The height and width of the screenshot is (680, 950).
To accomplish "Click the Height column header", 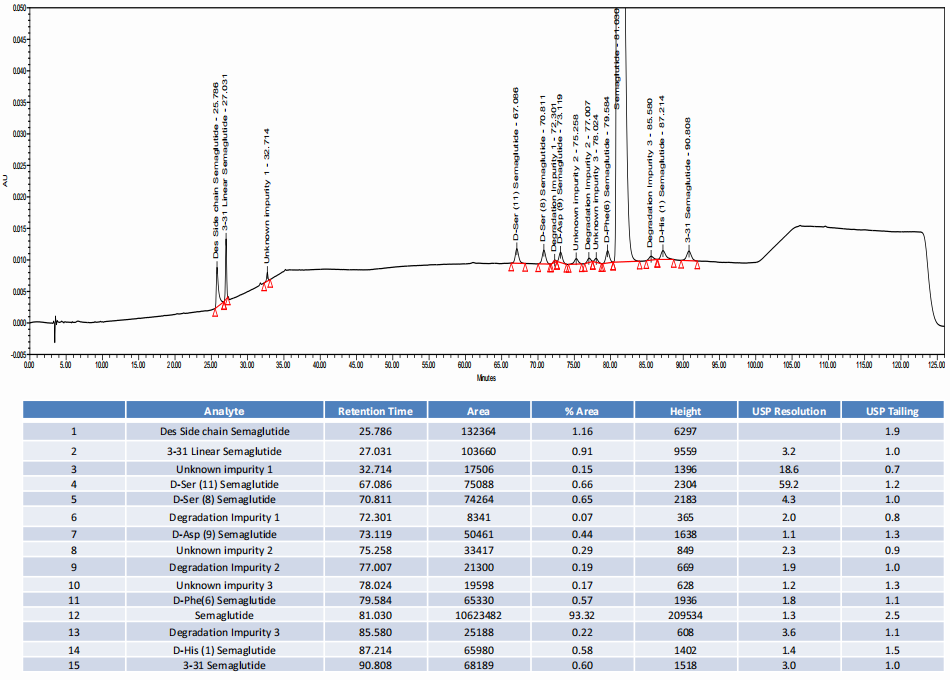I will click(x=685, y=411).
